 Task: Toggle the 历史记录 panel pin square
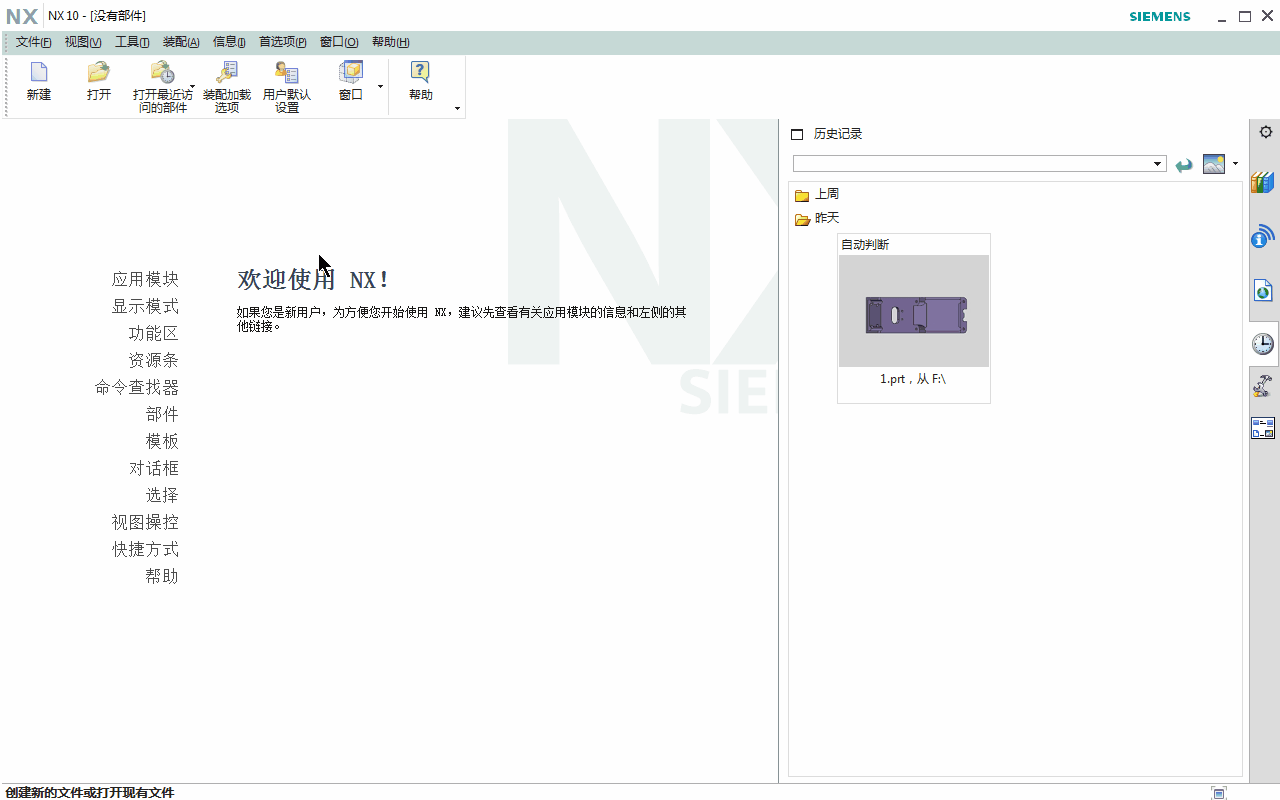coord(797,134)
